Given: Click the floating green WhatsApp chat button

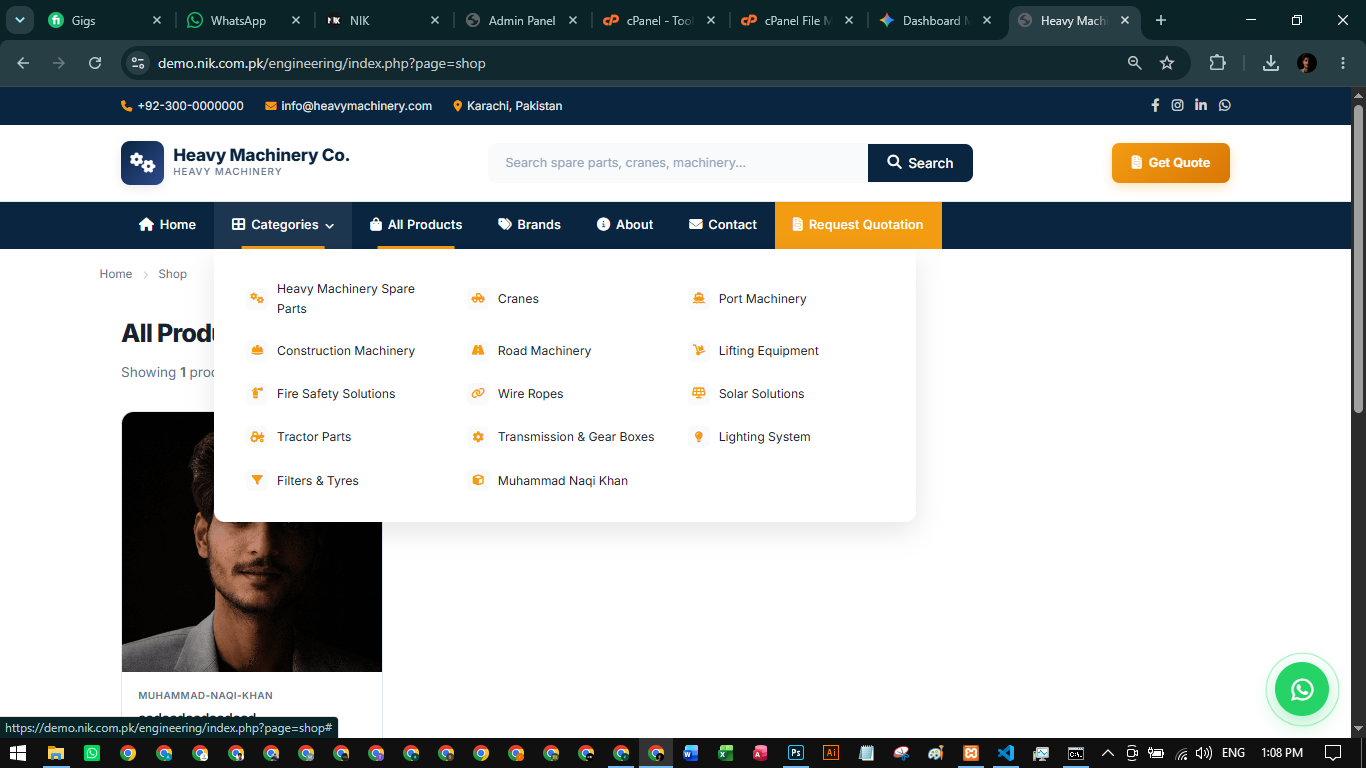Looking at the screenshot, I should (x=1302, y=689).
